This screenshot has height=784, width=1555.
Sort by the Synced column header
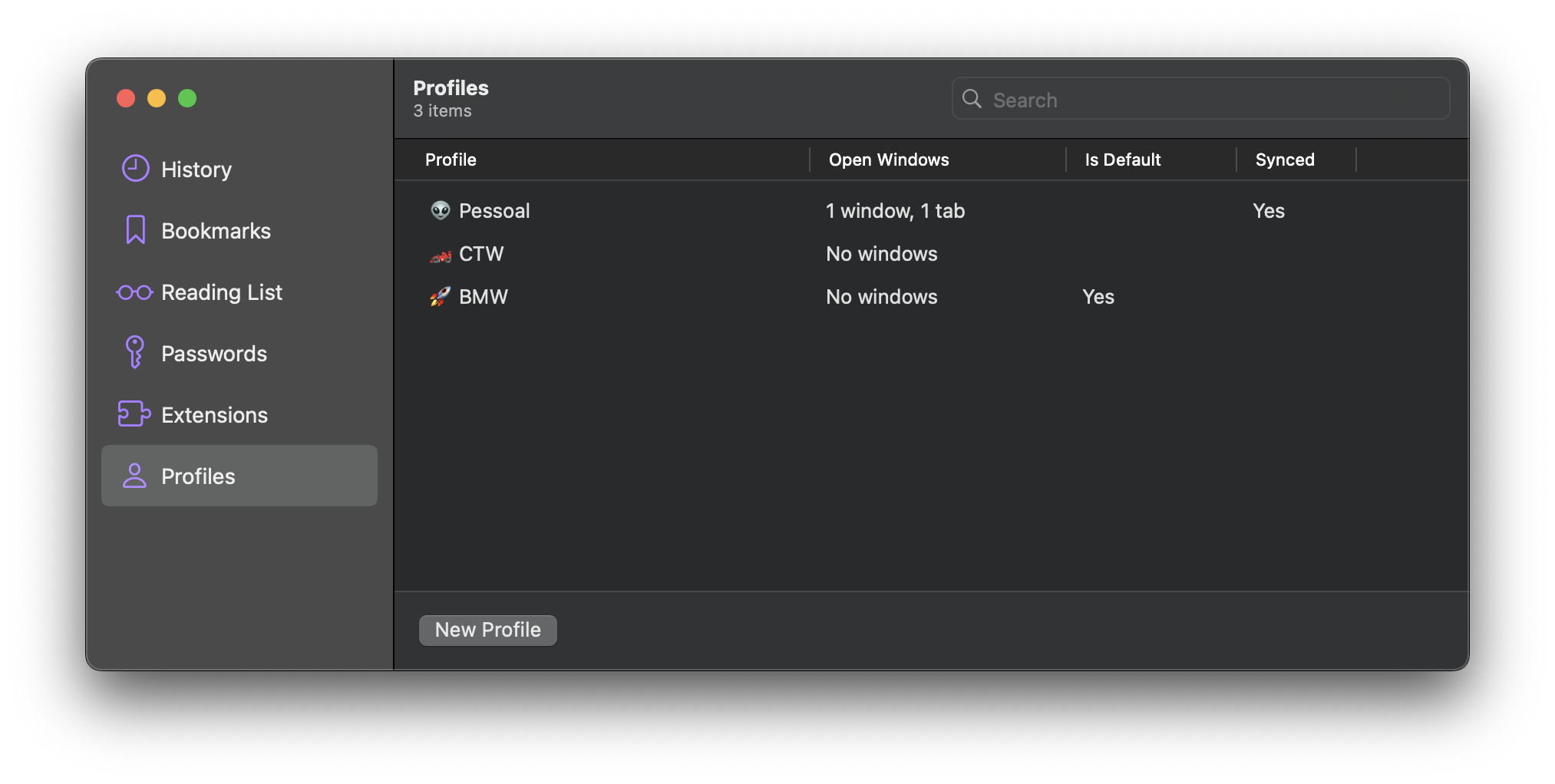coord(1284,160)
